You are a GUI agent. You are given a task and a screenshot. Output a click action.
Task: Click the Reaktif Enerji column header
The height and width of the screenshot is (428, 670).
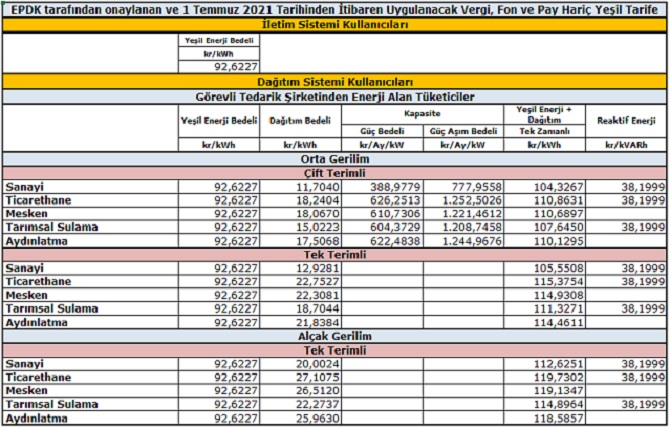(627, 119)
